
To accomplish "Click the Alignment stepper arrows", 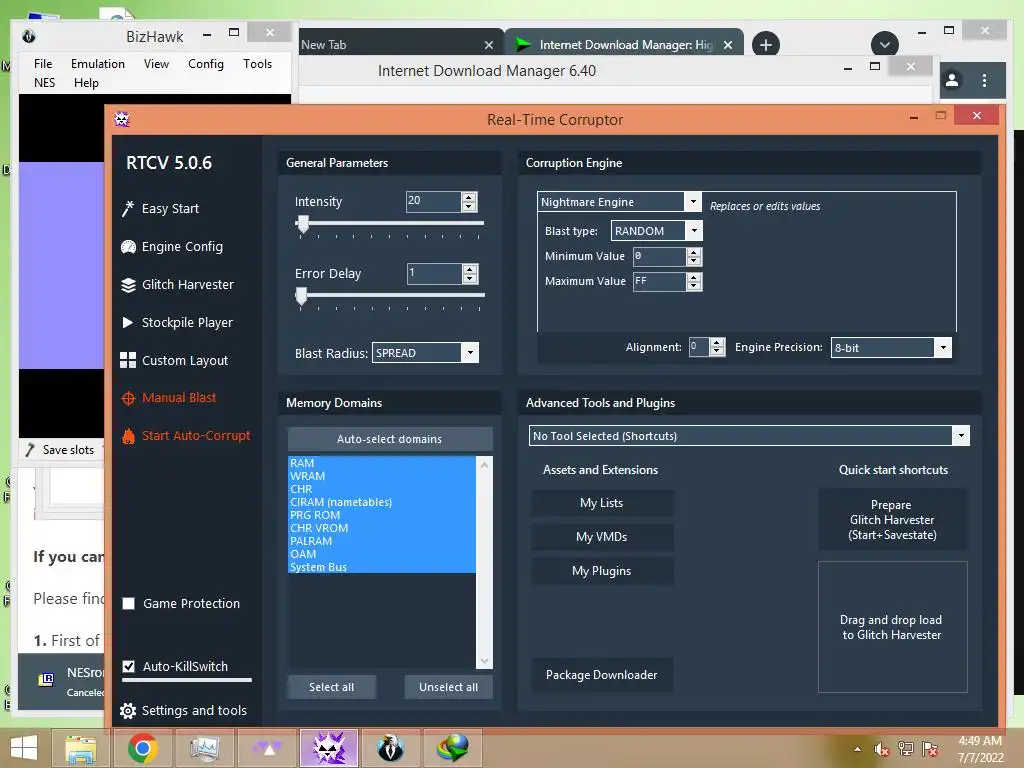I will tap(717, 347).
